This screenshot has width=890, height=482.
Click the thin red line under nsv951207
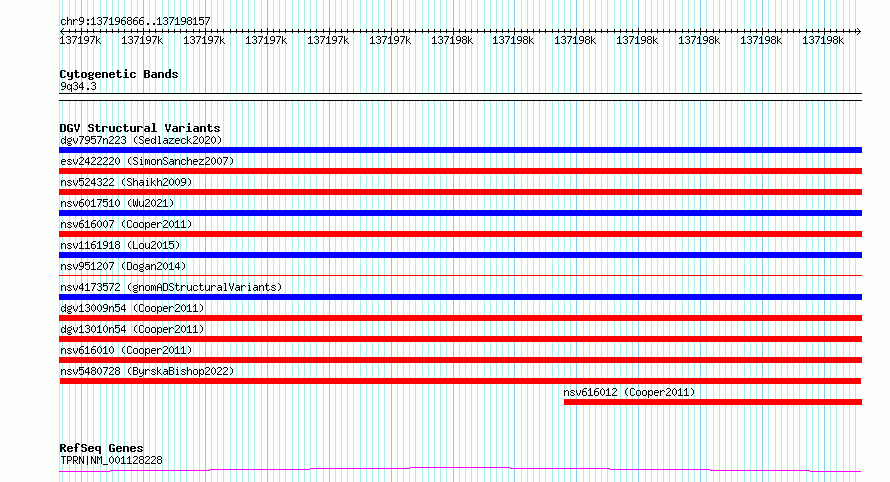(460, 276)
